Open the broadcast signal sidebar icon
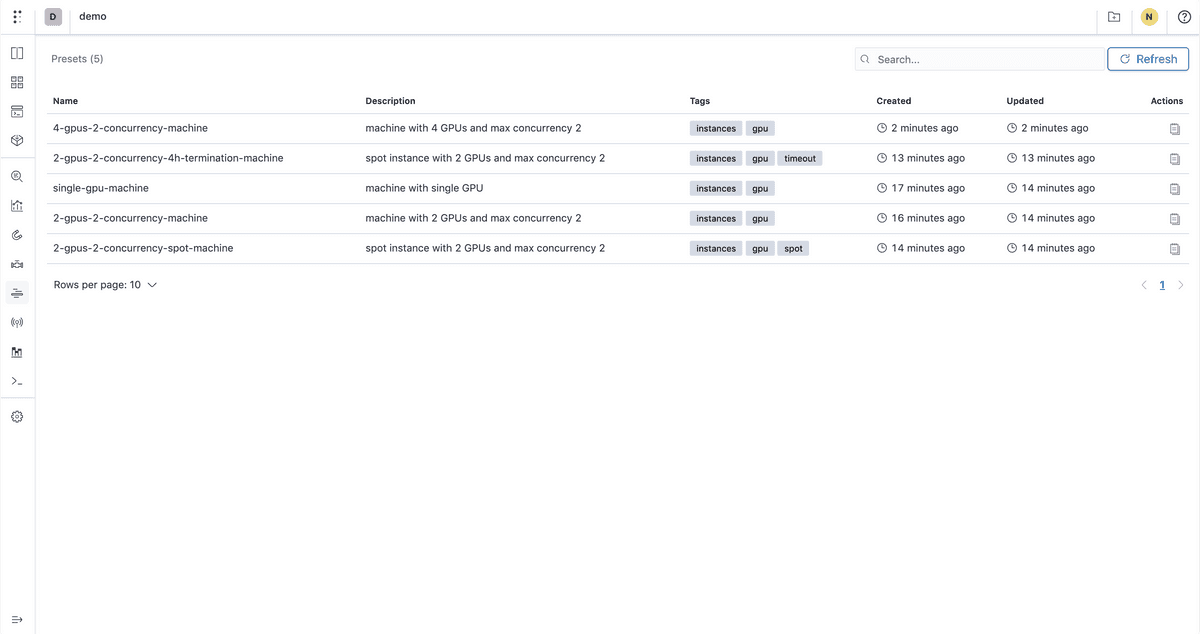The width and height of the screenshot is (1200, 634). click(17, 322)
